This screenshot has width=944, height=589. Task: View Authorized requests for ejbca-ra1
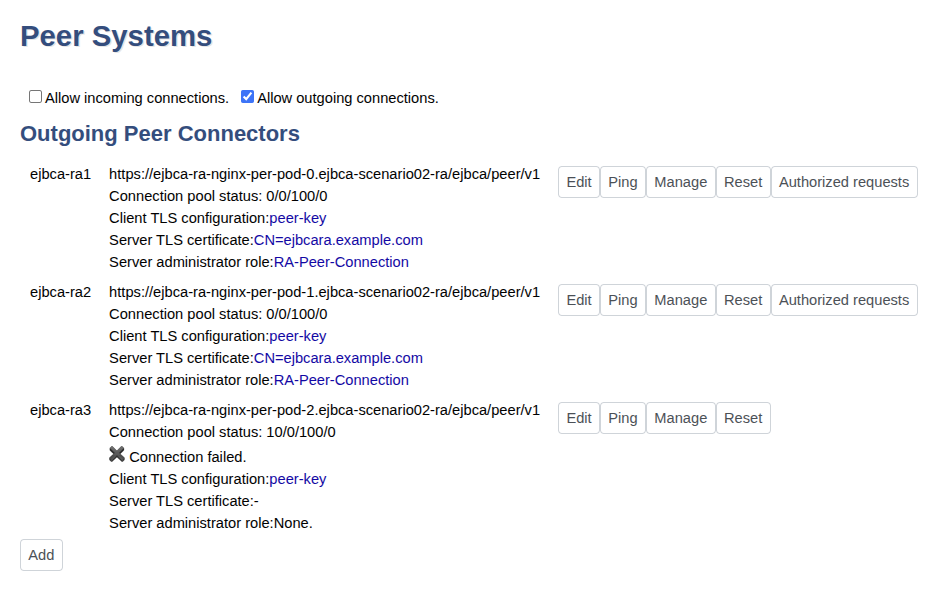[843, 182]
